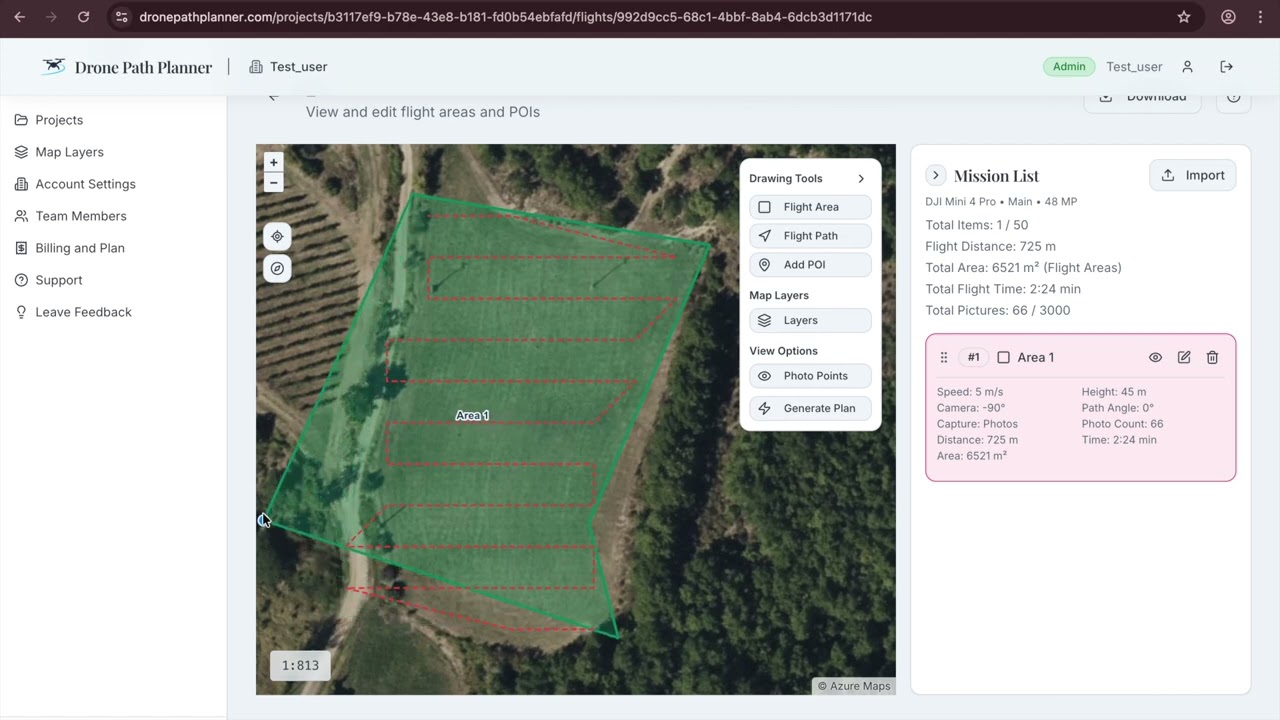Open the Test_user organization switcher
The image size is (1280, 720).
click(288, 67)
